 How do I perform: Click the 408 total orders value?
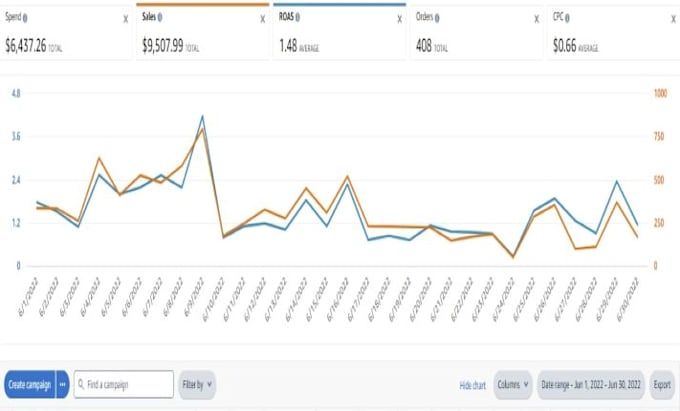(x=424, y=46)
